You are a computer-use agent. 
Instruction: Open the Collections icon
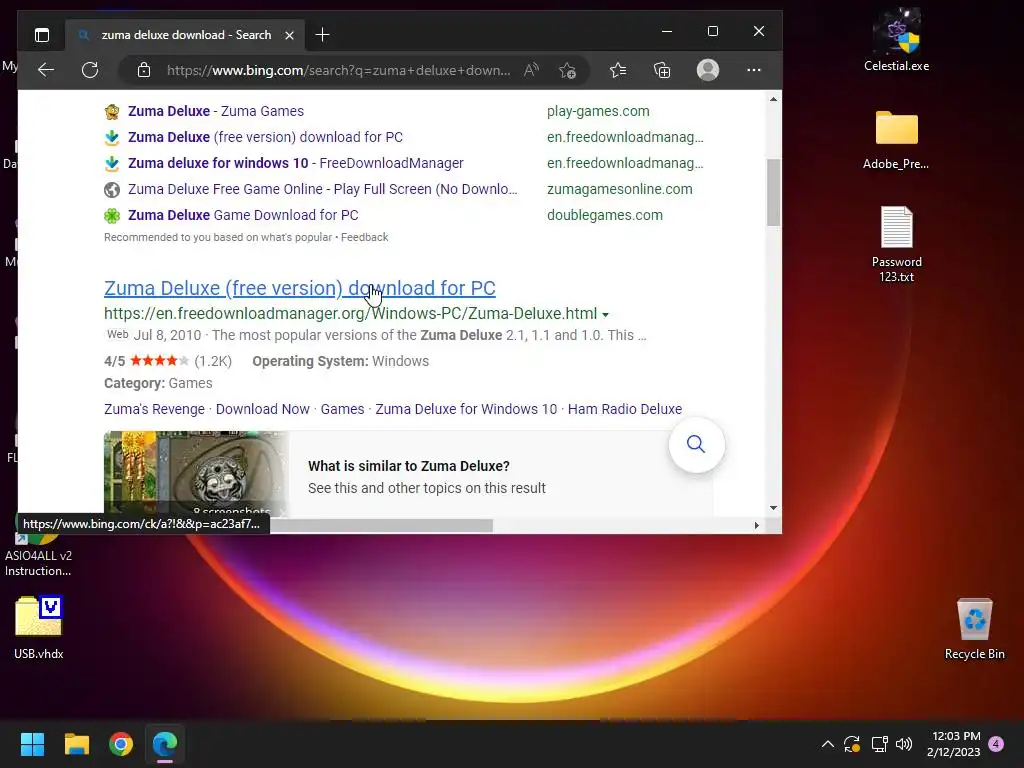pos(662,70)
